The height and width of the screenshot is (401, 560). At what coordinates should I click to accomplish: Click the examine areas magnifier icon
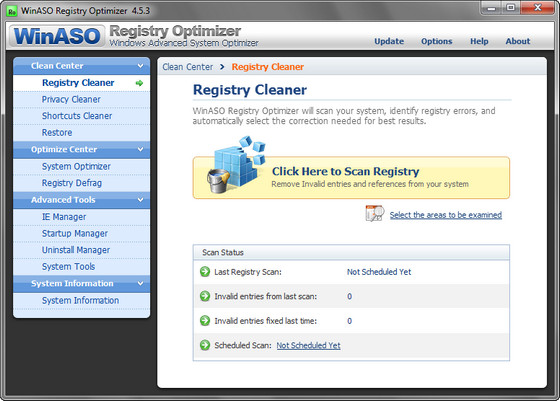(375, 213)
